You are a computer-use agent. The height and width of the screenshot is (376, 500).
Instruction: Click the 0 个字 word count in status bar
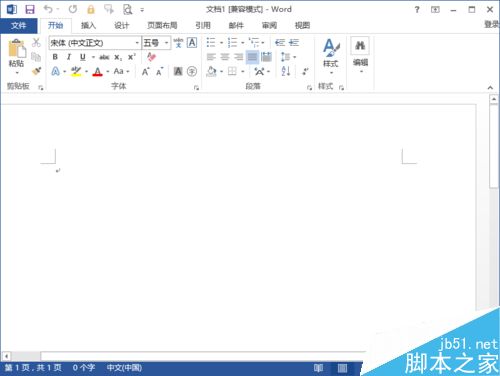coord(84,368)
